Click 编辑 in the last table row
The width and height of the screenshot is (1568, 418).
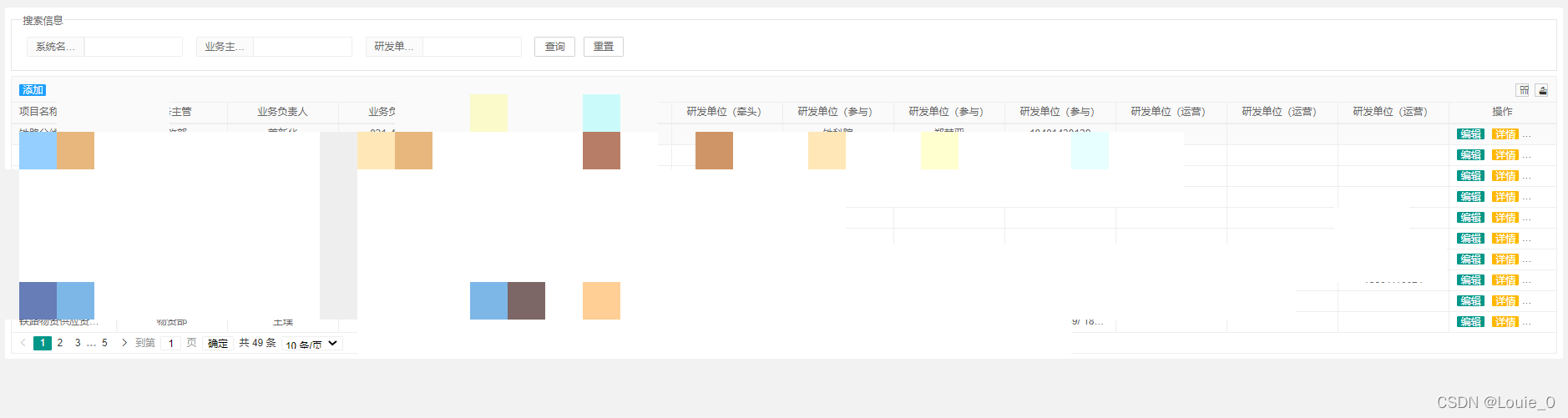[1470, 322]
